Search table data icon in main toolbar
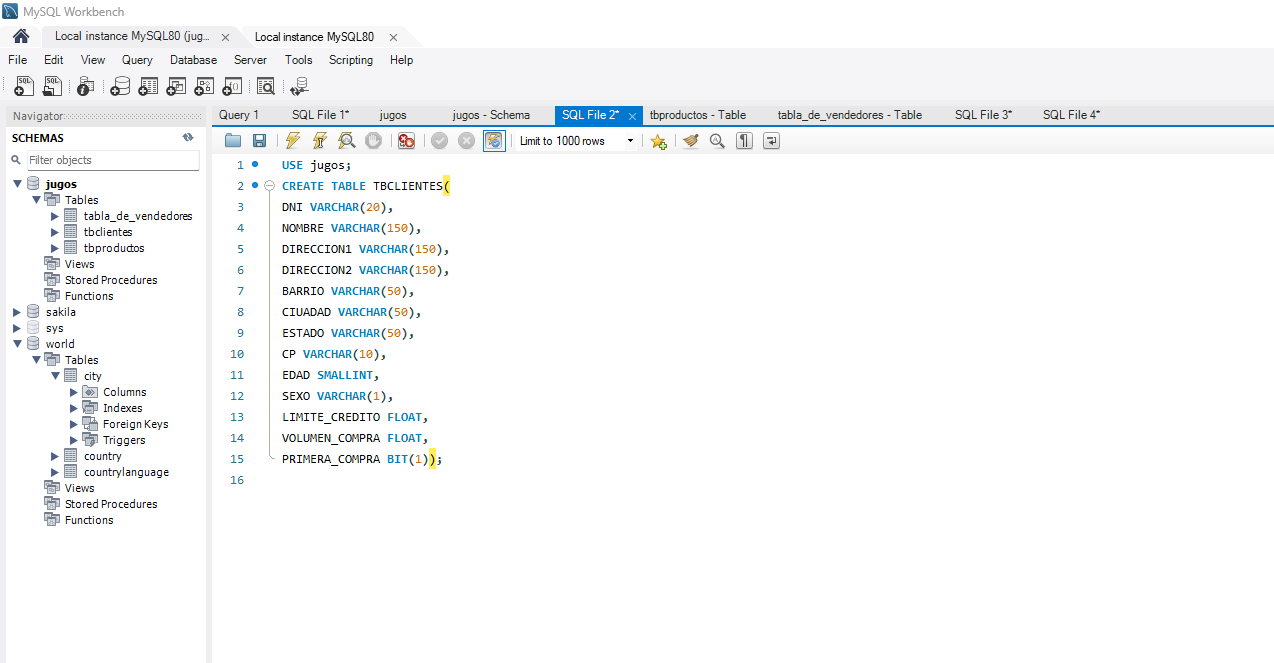Screen dimensions: 1274x663 266,86
